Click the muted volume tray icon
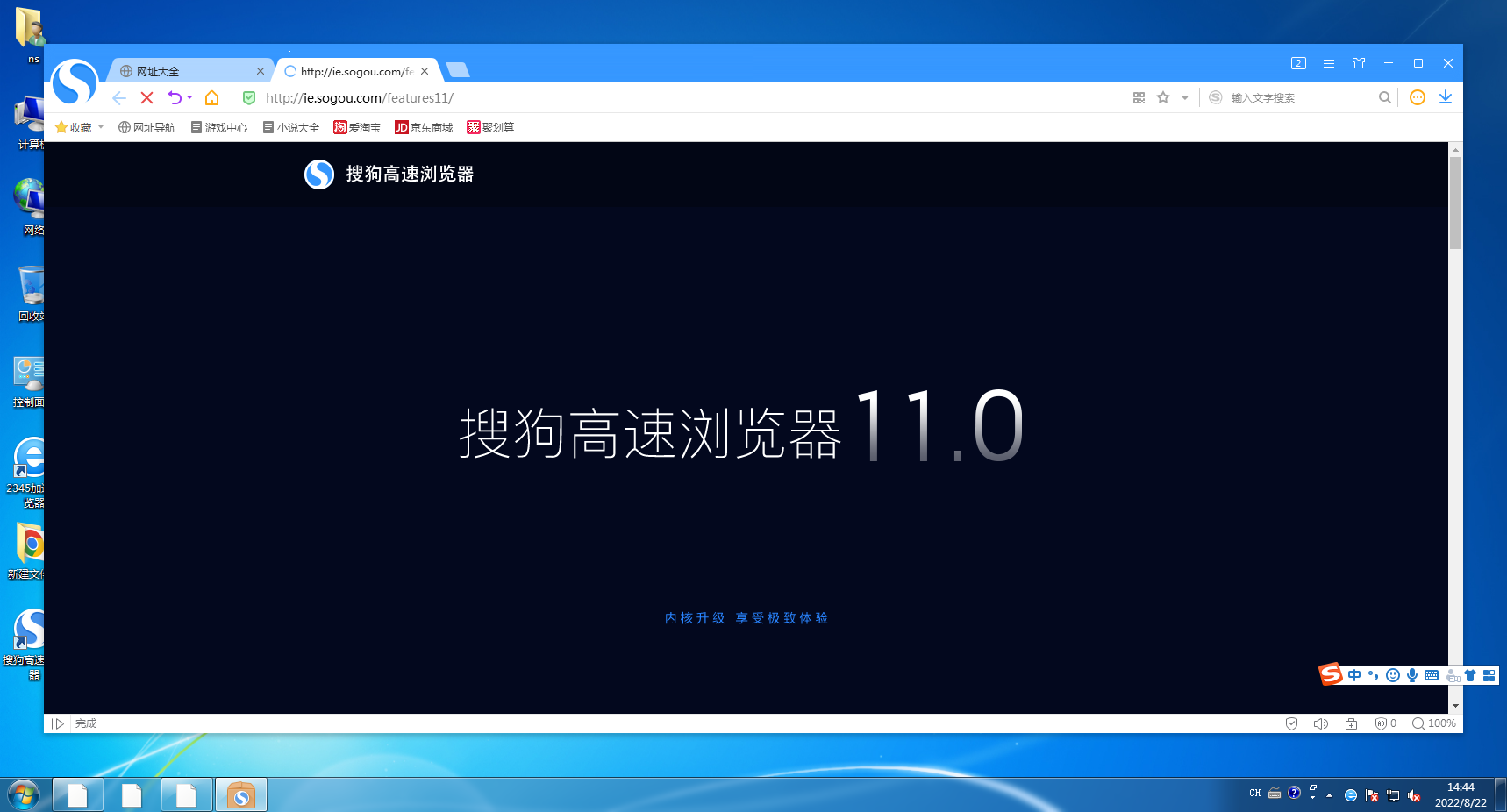The height and width of the screenshot is (812, 1507). click(x=1414, y=795)
